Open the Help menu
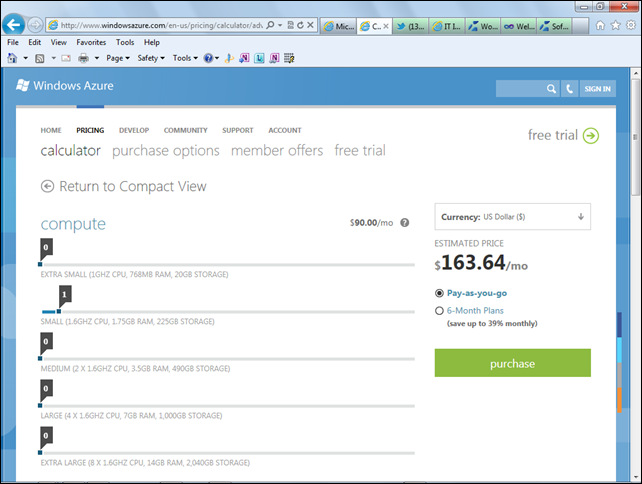 [151, 42]
